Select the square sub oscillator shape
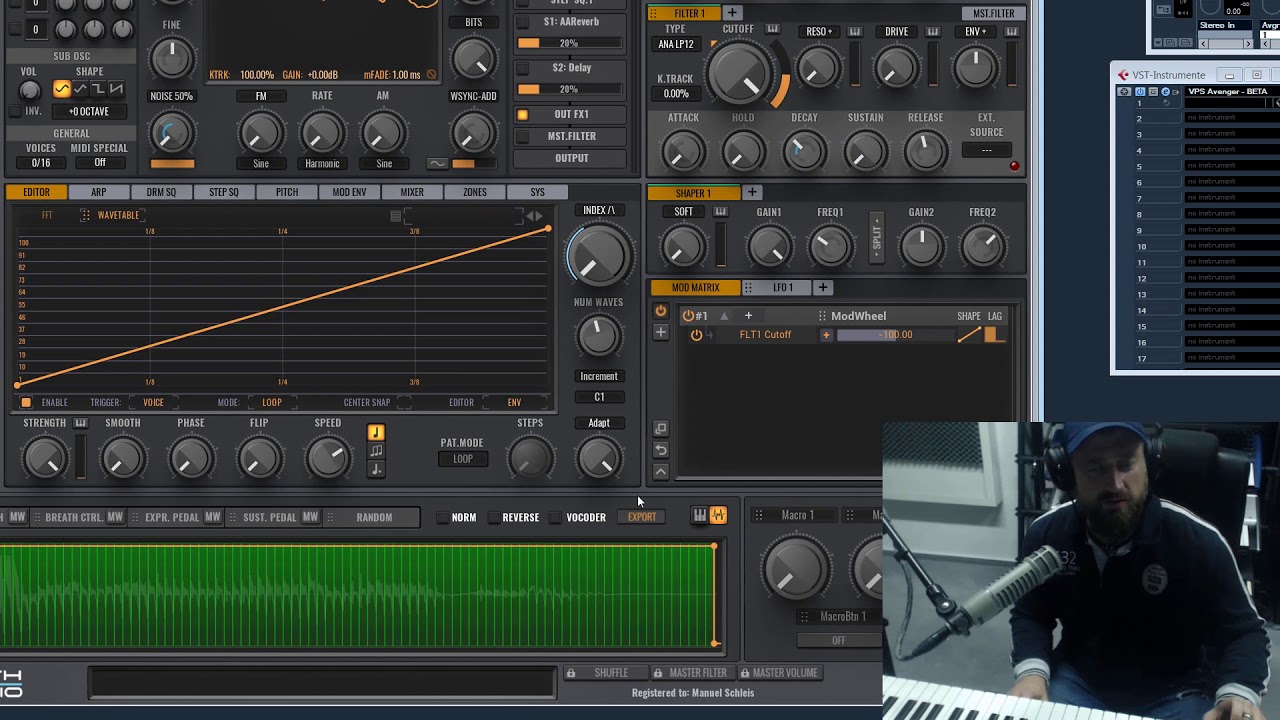The height and width of the screenshot is (720, 1280). point(98,90)
